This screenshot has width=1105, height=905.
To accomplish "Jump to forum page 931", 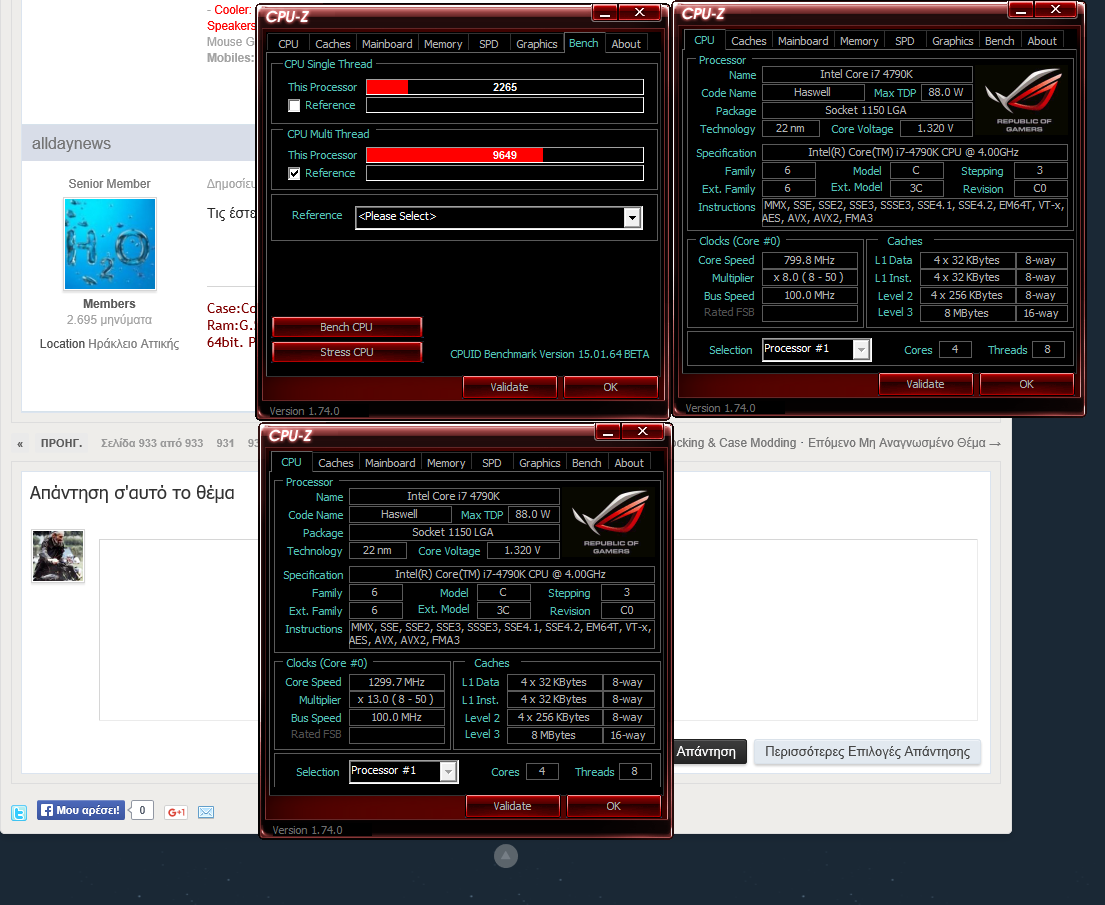I will pos(226,443).
